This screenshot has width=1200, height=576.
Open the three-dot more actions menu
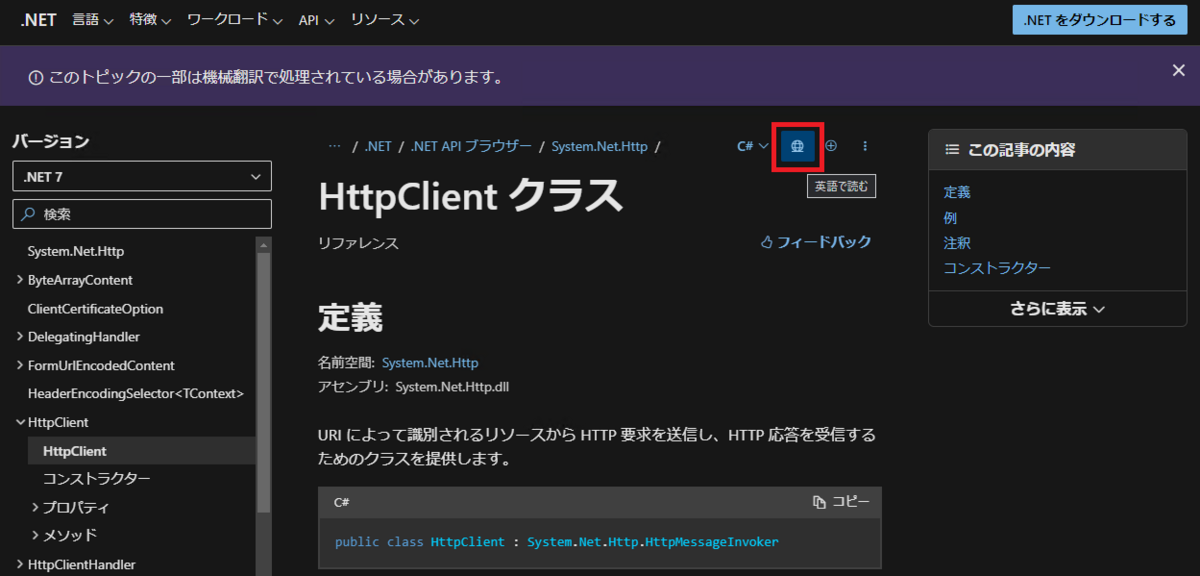[865, 146]
